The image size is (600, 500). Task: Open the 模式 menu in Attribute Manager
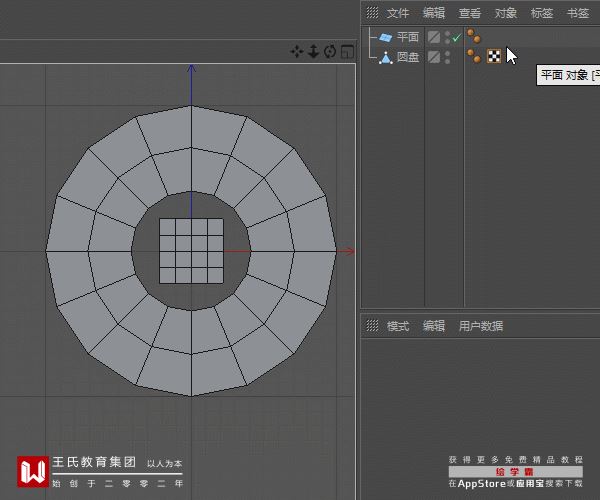coord(398,326)
